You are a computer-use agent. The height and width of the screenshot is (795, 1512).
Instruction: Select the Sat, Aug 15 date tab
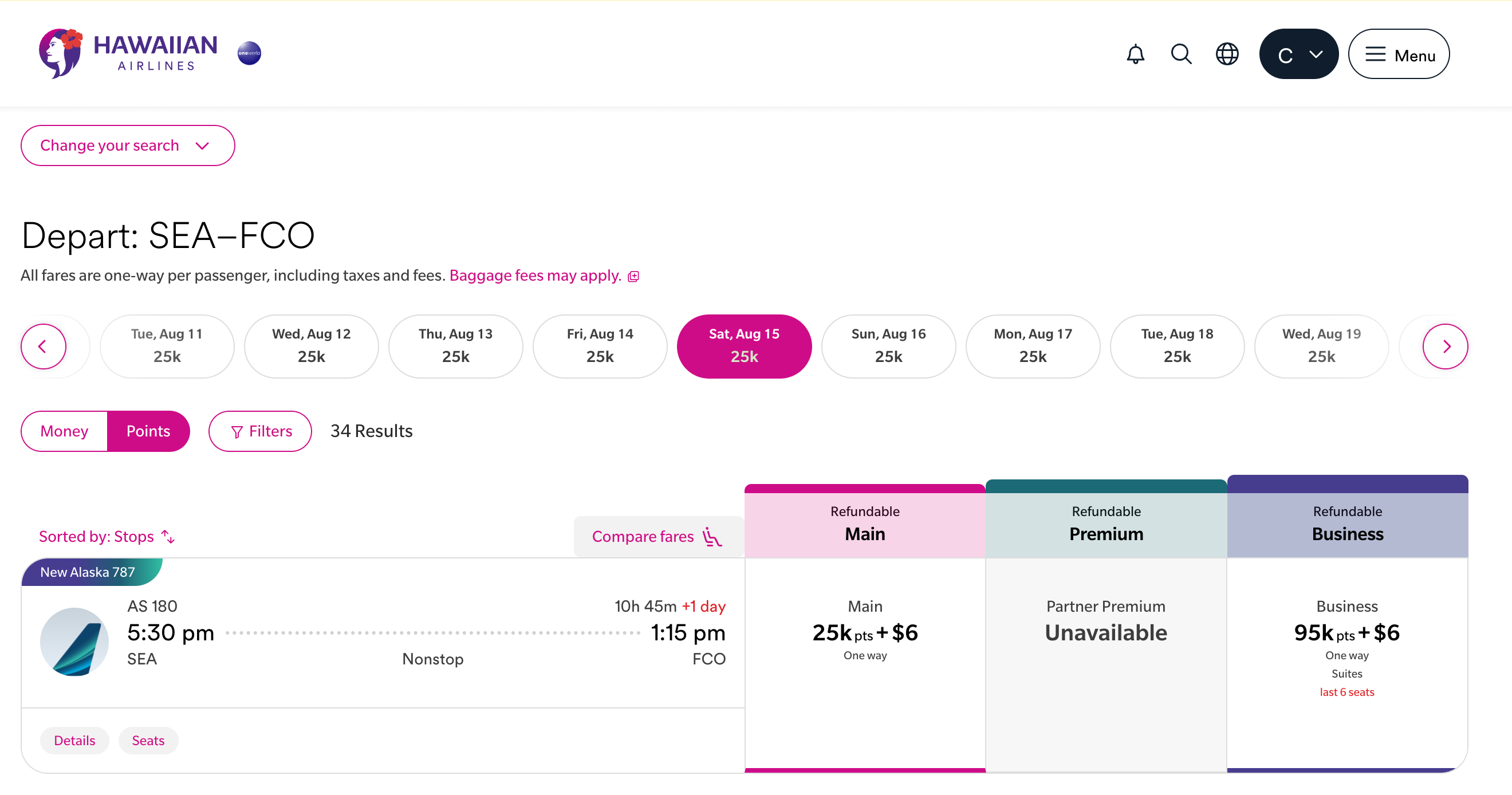[745, 347]
